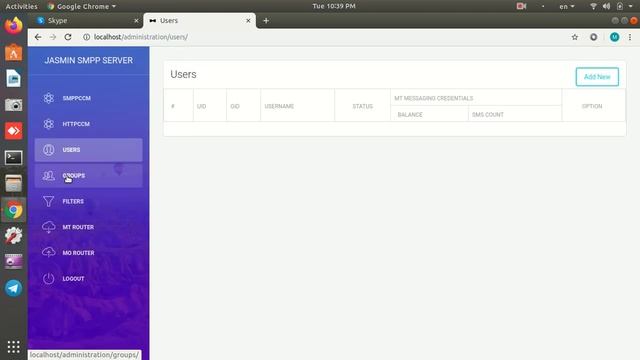Open Terminal from the dock
640x360 pixels.
click(x=13, y=157)
